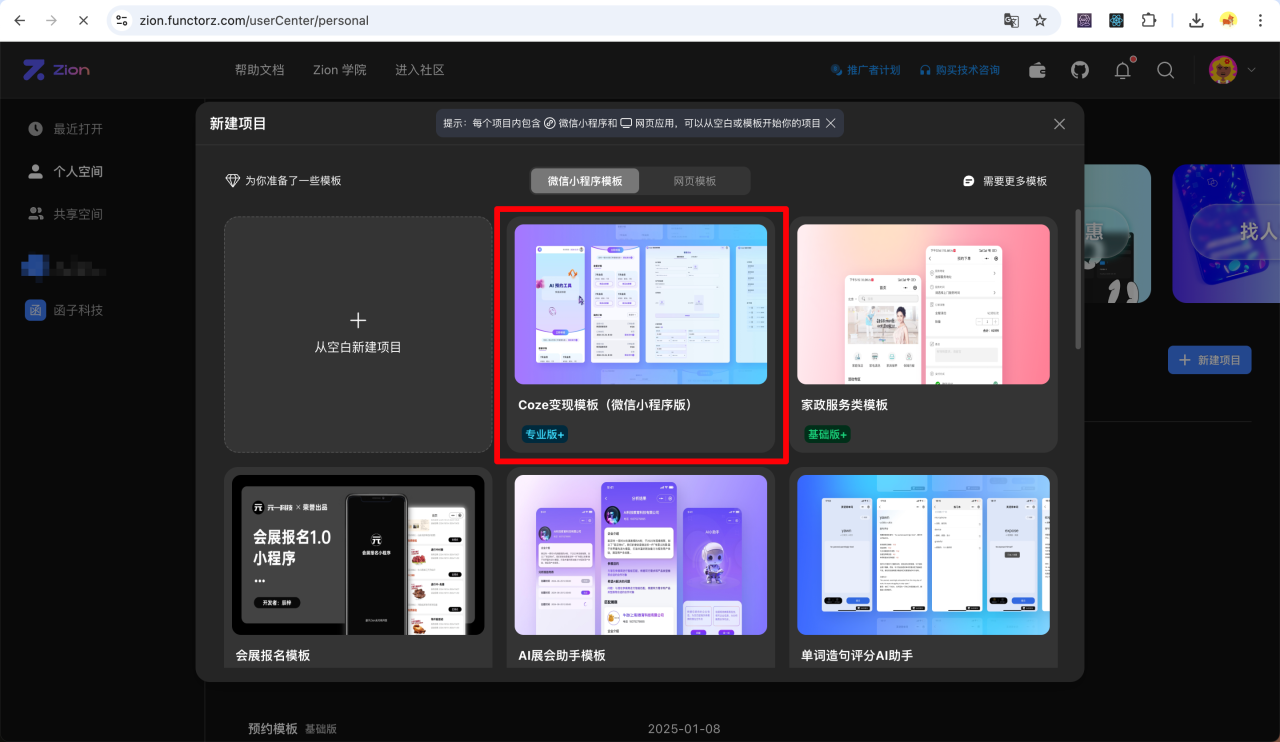Viewport: 1280px width, 742px height.
Task: Open Zion 学院 in top navigation
Action: coord(340,70)
